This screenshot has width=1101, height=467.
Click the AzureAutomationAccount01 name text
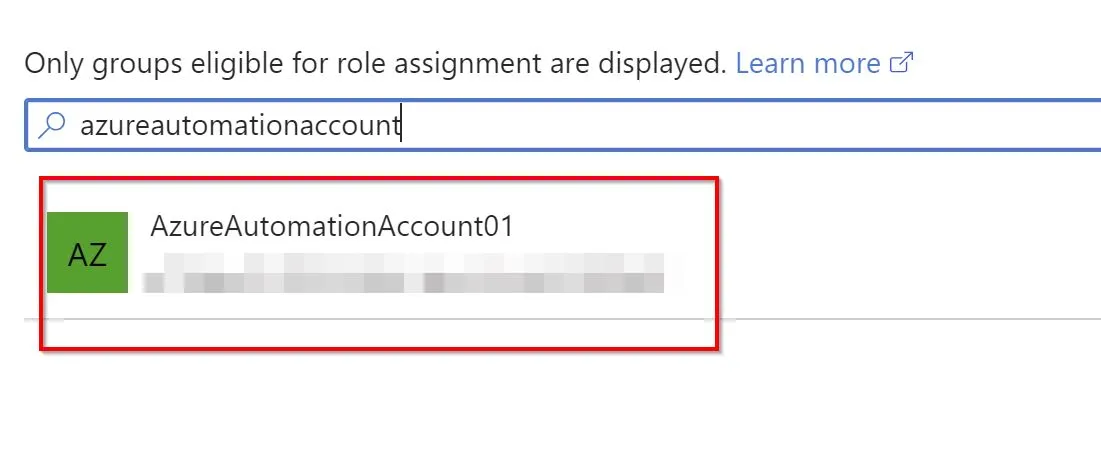click(332, 227)
